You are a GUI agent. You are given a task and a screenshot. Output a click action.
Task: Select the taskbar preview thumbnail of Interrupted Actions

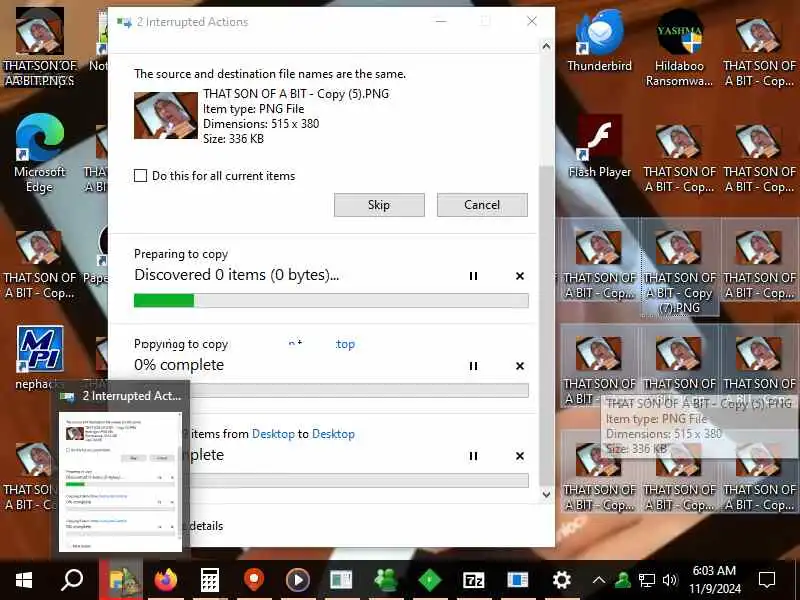120,482
